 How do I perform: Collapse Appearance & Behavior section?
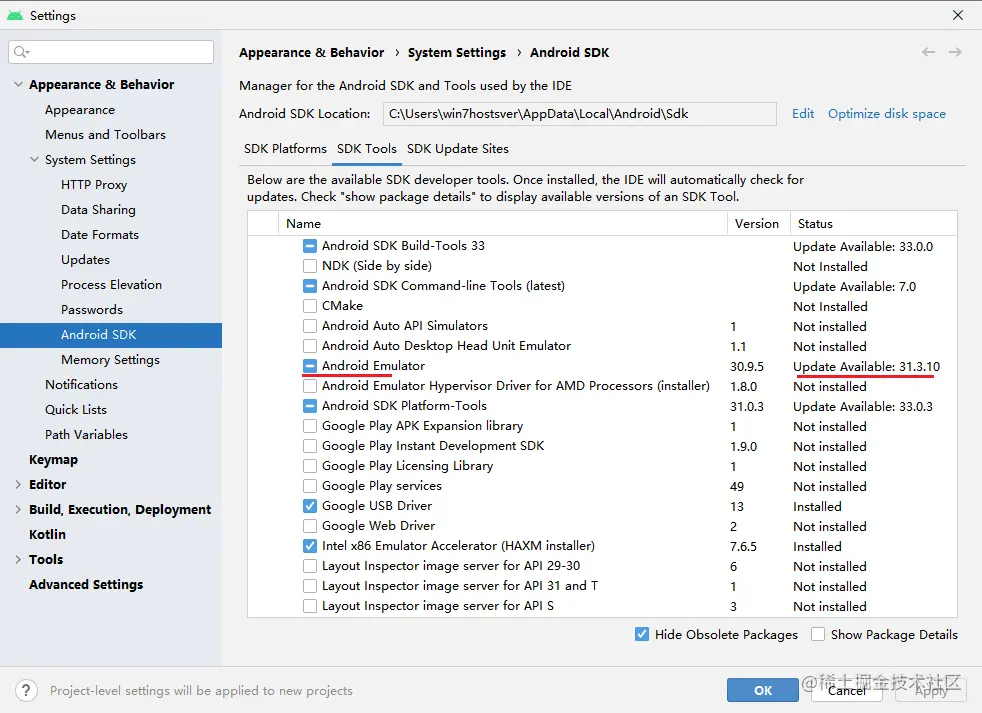[18, 84]
